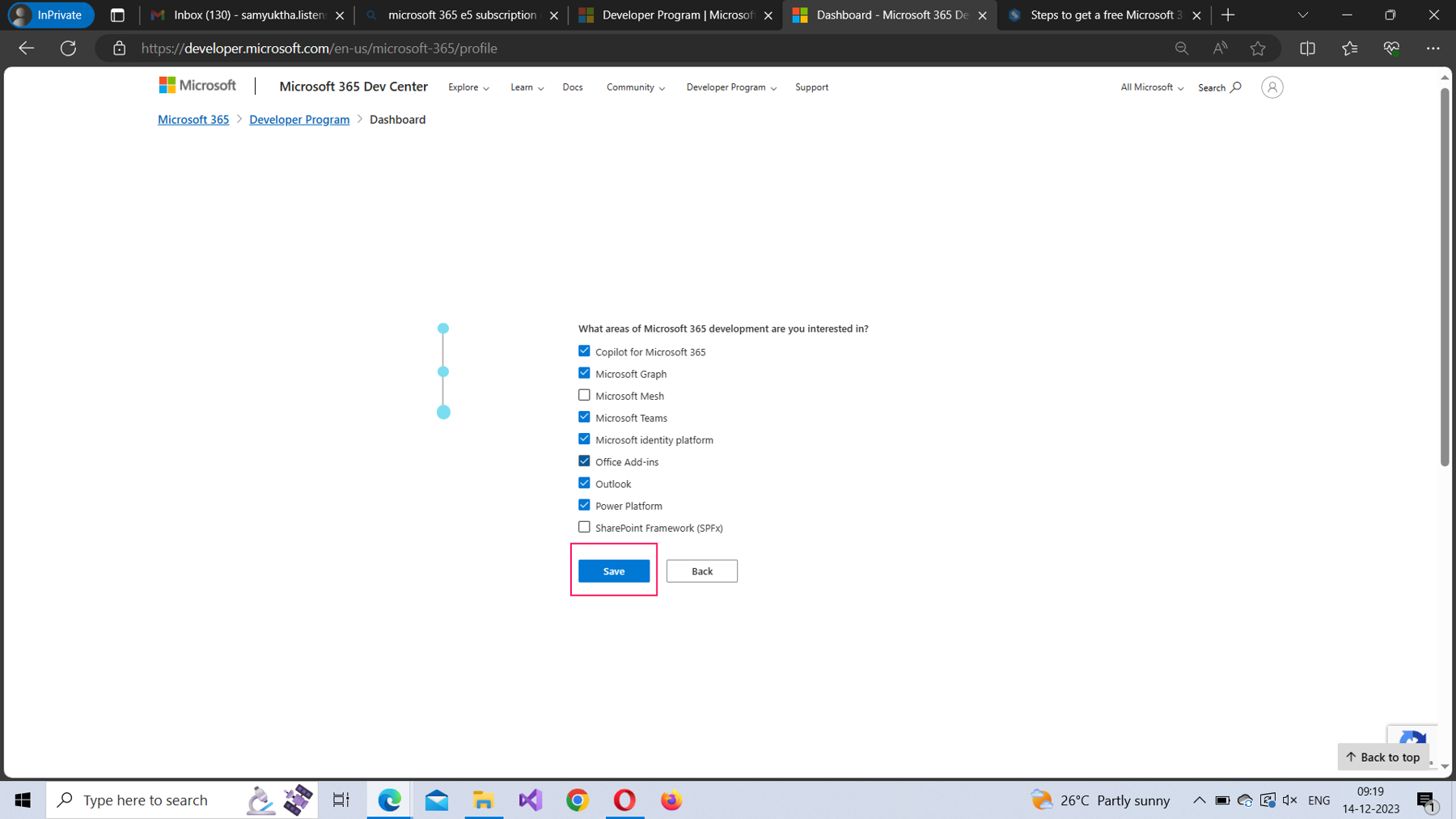1456x819 pixels.
Task: Go back to the previous page in the browser
Action: 26,49
